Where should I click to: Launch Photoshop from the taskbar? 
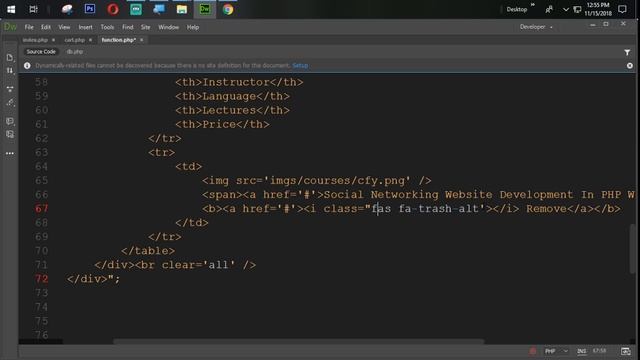click(x=90, y=9)
